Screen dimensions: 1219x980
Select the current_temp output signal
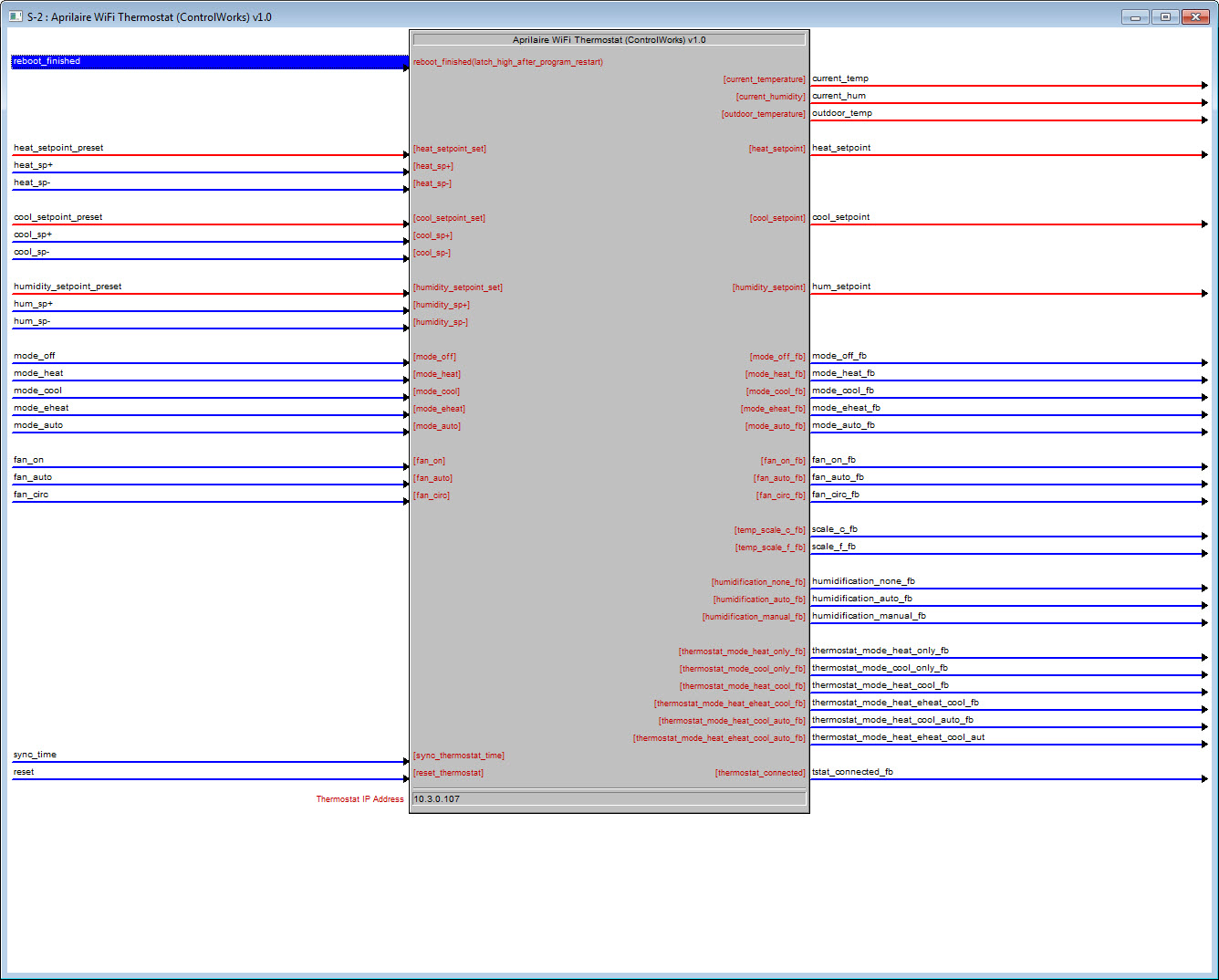pos(840,78)
